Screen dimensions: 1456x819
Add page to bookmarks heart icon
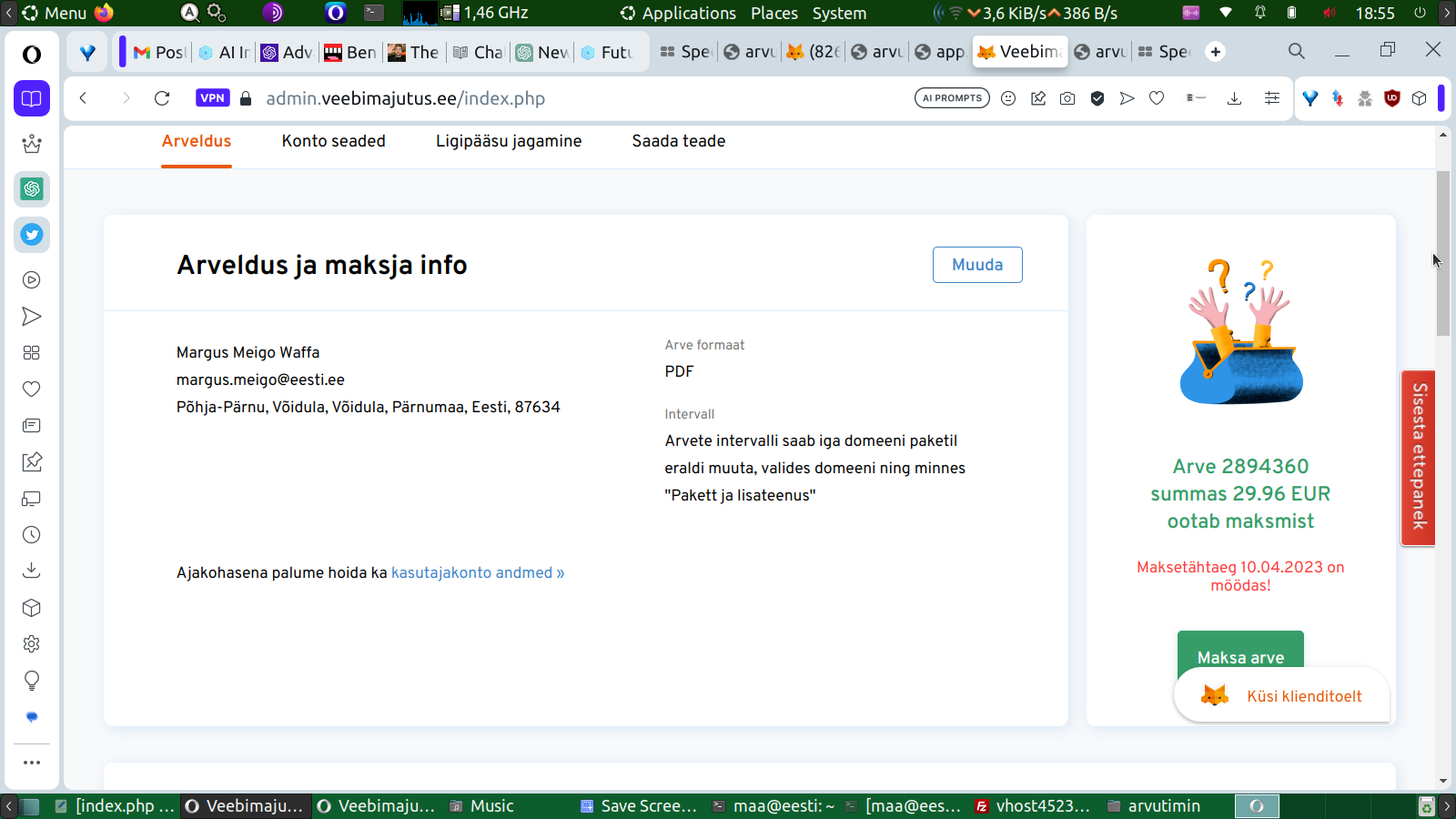[1157, 98]
